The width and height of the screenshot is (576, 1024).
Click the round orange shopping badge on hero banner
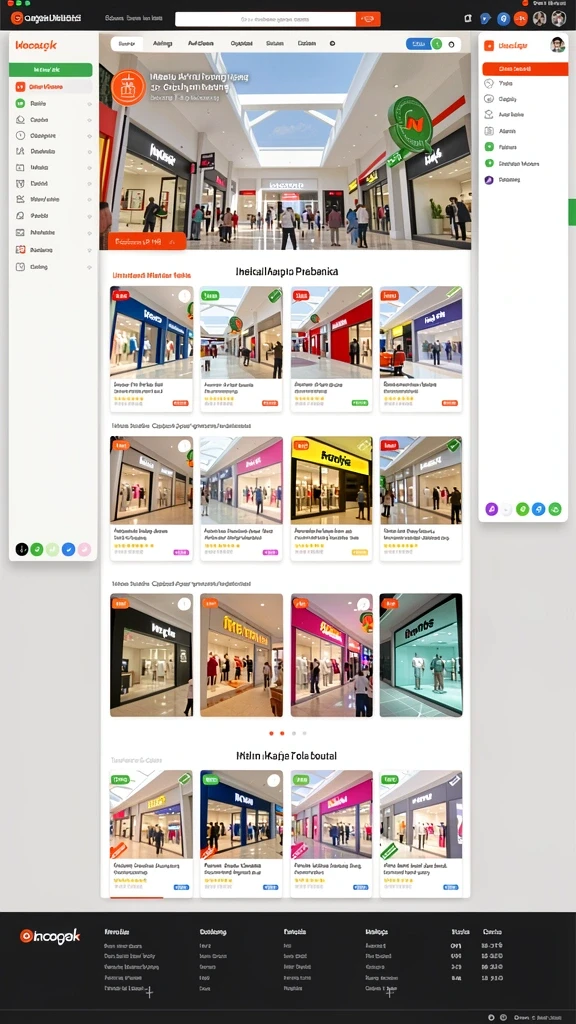128,88
